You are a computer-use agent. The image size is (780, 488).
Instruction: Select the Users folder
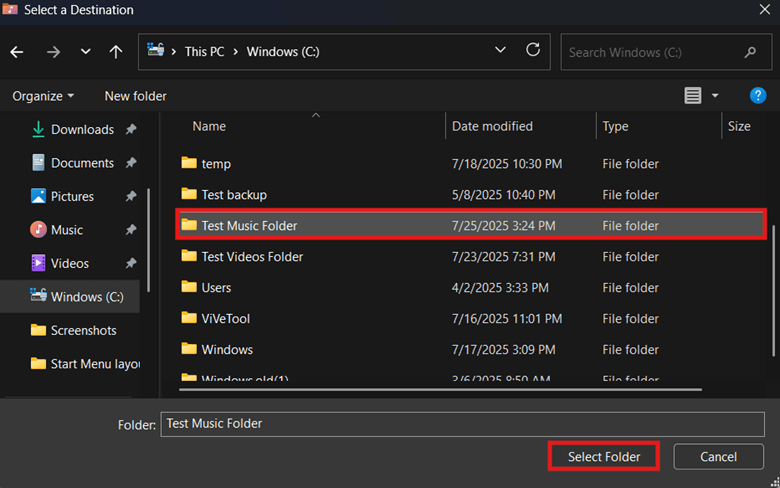pos(471,288)
